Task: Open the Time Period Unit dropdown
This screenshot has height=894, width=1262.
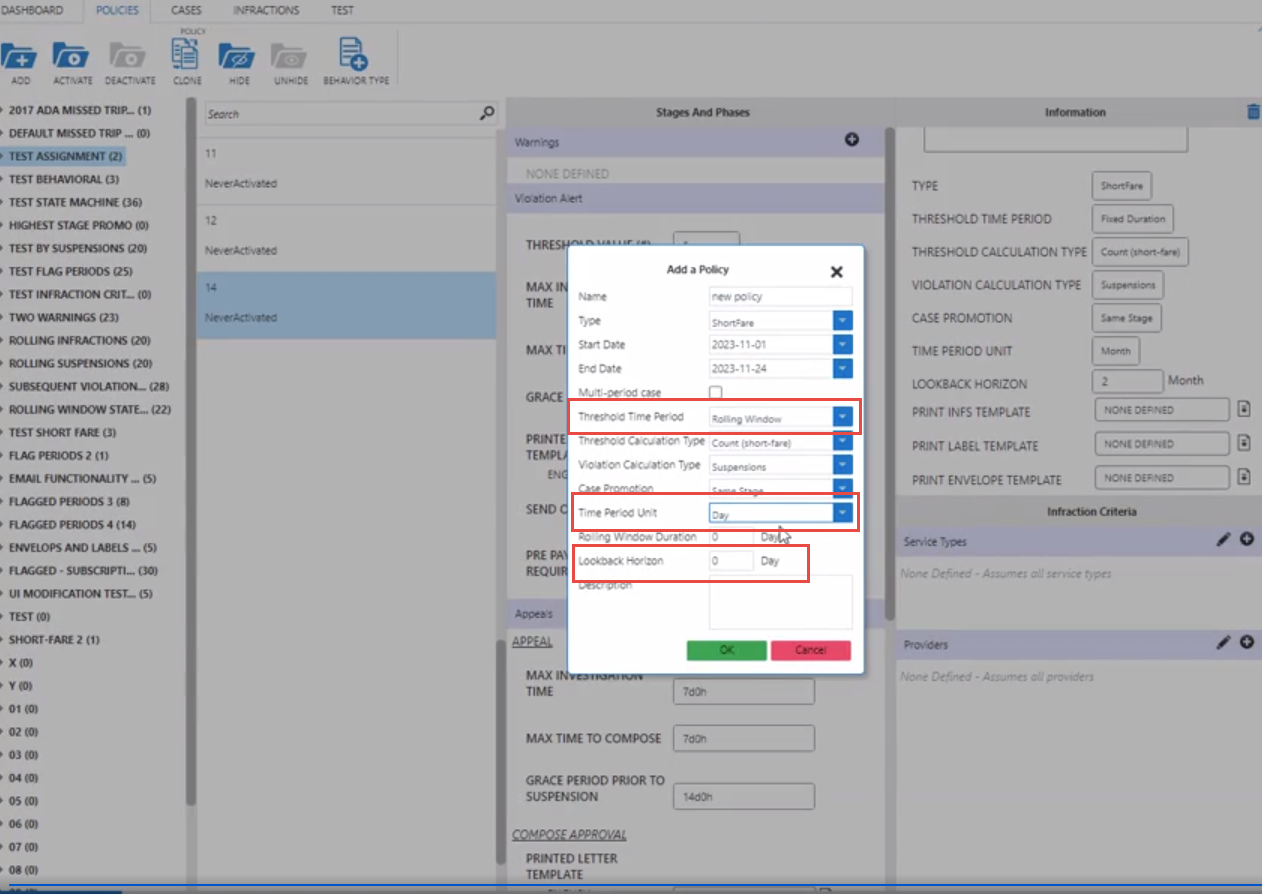Action: pyautogui.click(x=842, y=513)
